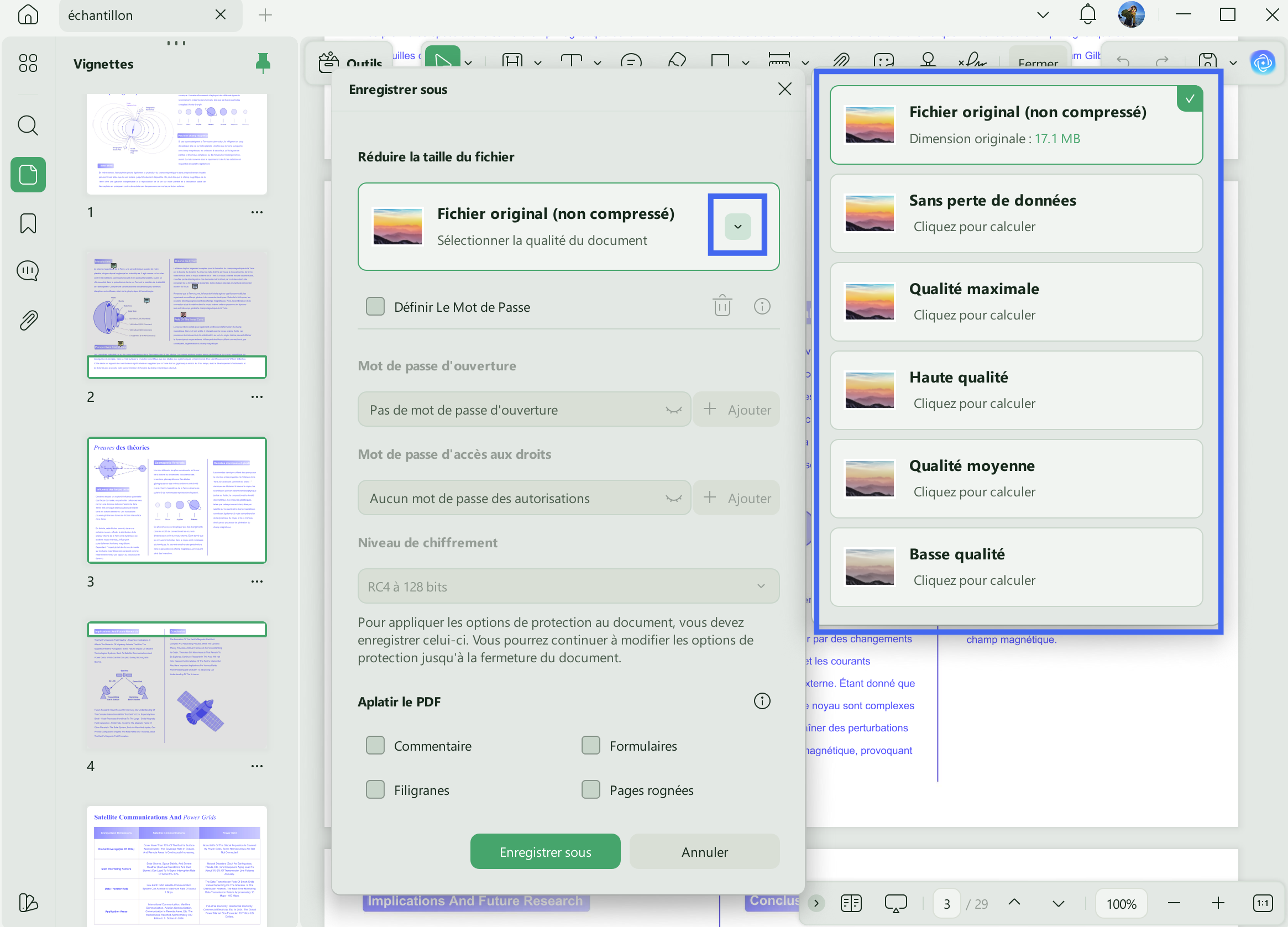Click the notification bell icon
This screenshot has width=1288, height=927.
[1087, 15]
